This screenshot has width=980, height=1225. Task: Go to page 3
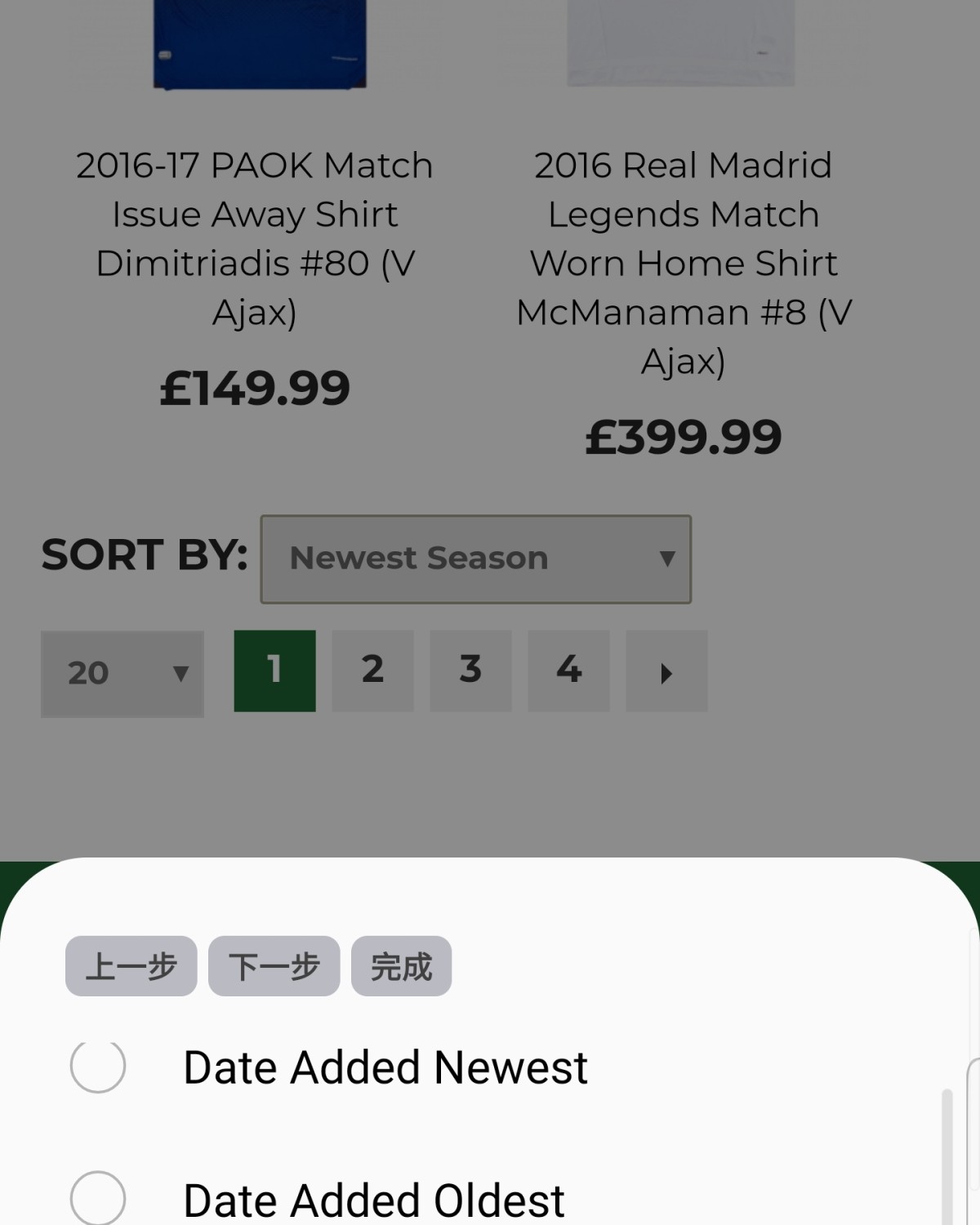(470, 671)
